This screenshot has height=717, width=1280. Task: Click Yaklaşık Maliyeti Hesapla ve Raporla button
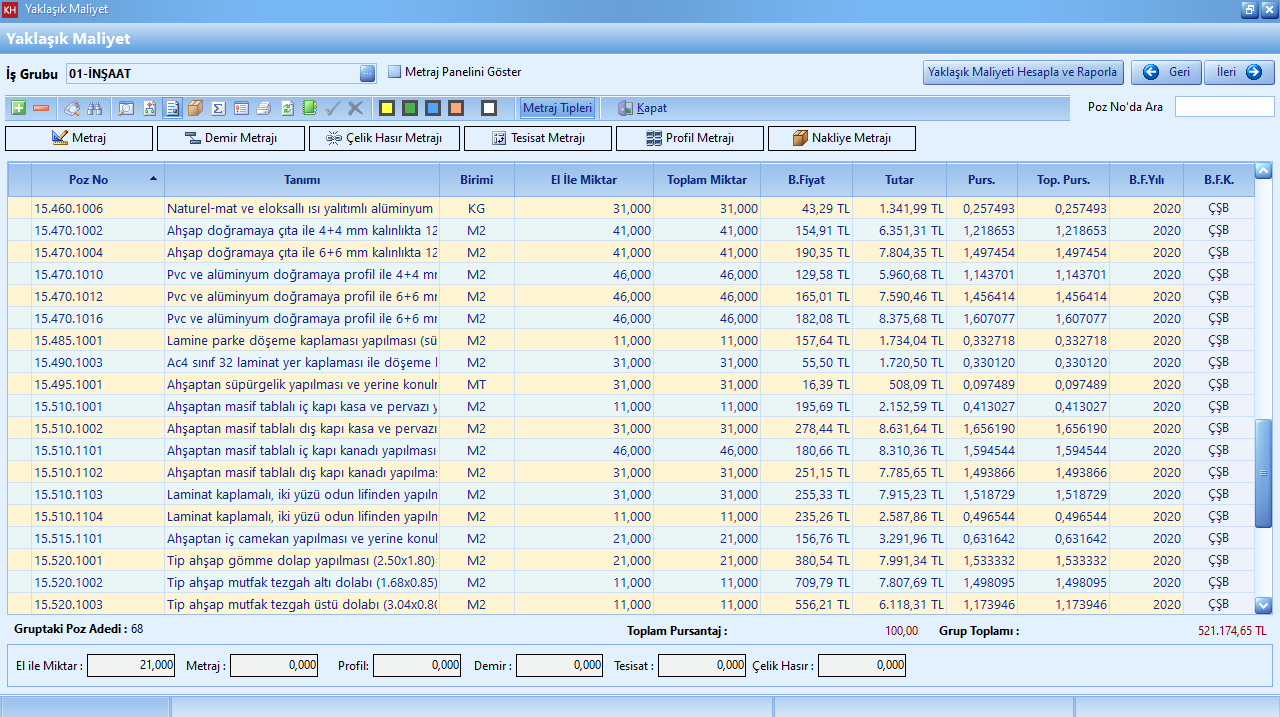(1021, 73)
